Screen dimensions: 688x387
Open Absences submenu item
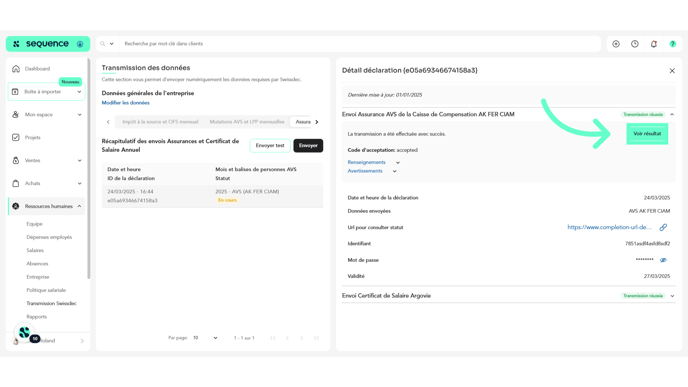click(37, 264)
